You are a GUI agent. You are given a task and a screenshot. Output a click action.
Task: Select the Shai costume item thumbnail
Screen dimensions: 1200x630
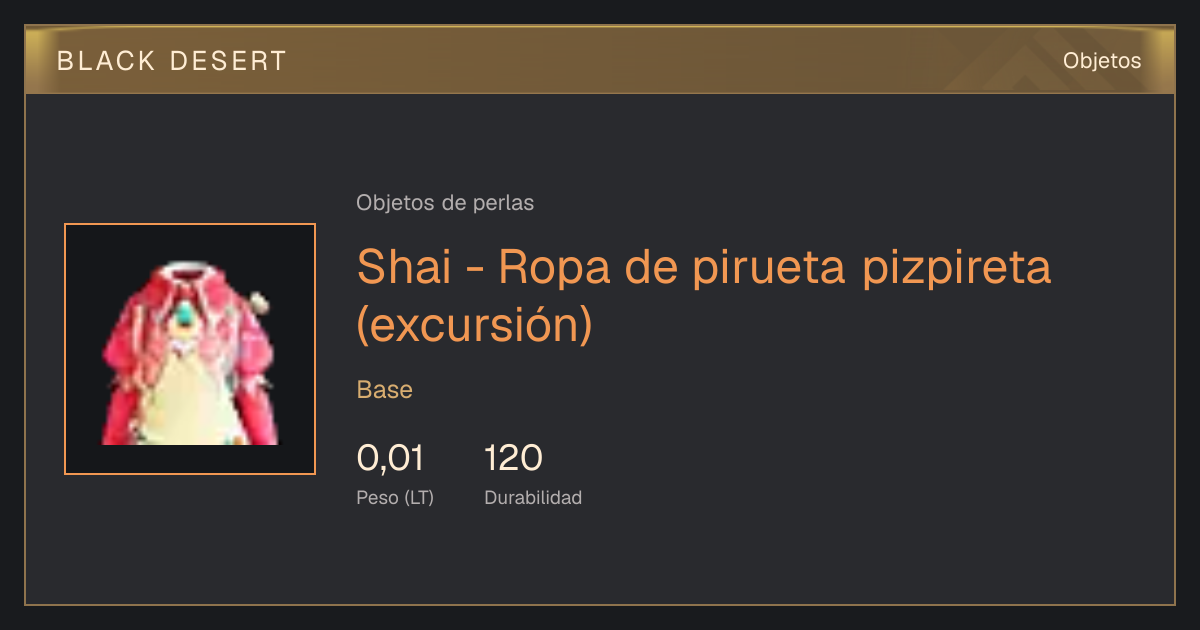(x=190, y=349)
